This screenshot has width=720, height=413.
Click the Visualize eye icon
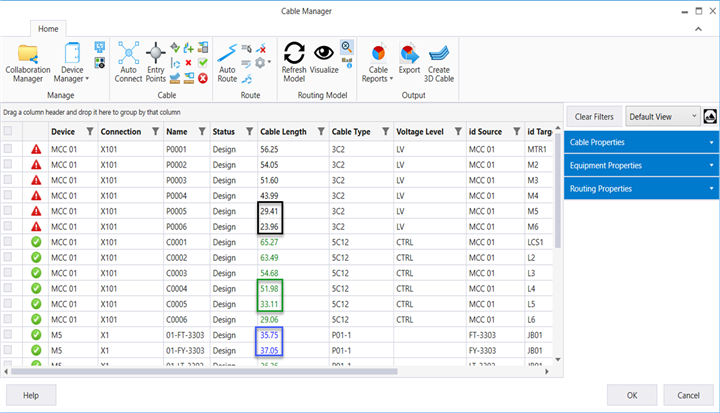(x=324, y=58)
